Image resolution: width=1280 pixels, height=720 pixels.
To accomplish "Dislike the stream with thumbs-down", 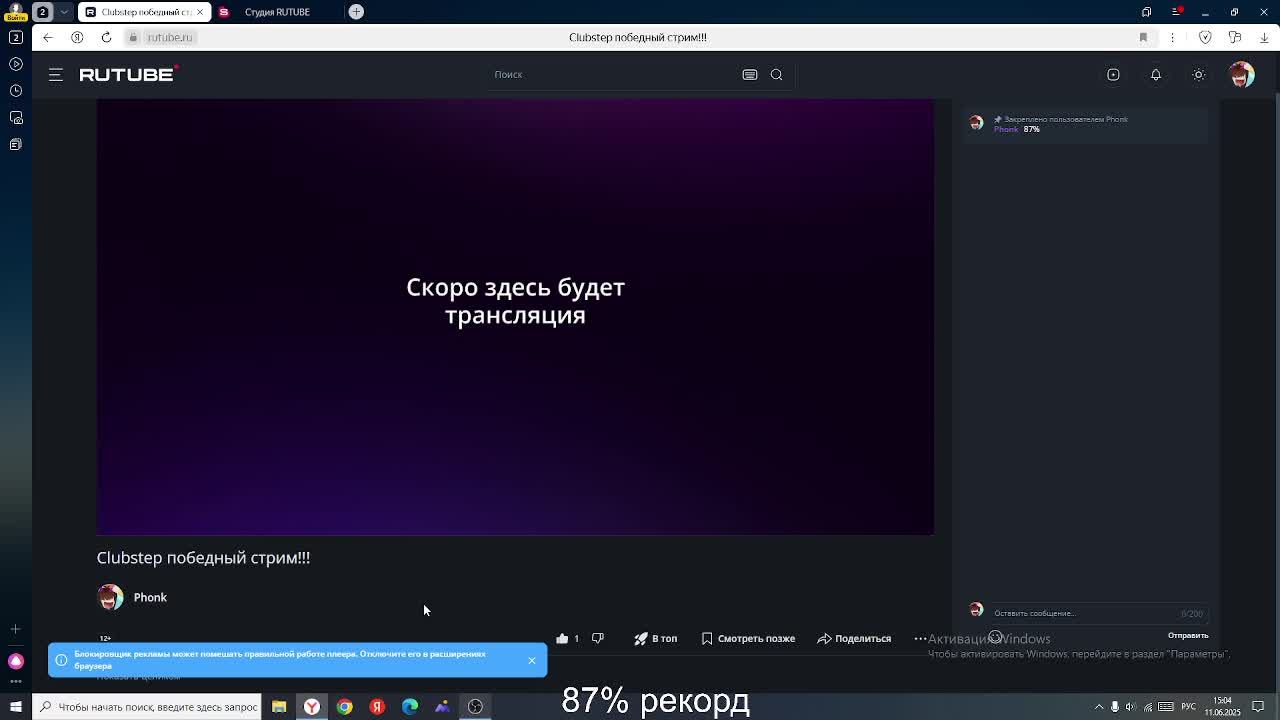I will (598, 638).
